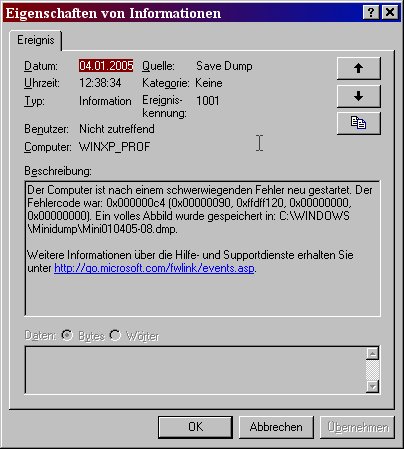Click scroll down arrow in data box
This screenshot has width=404, height=449.
(372, 386)
